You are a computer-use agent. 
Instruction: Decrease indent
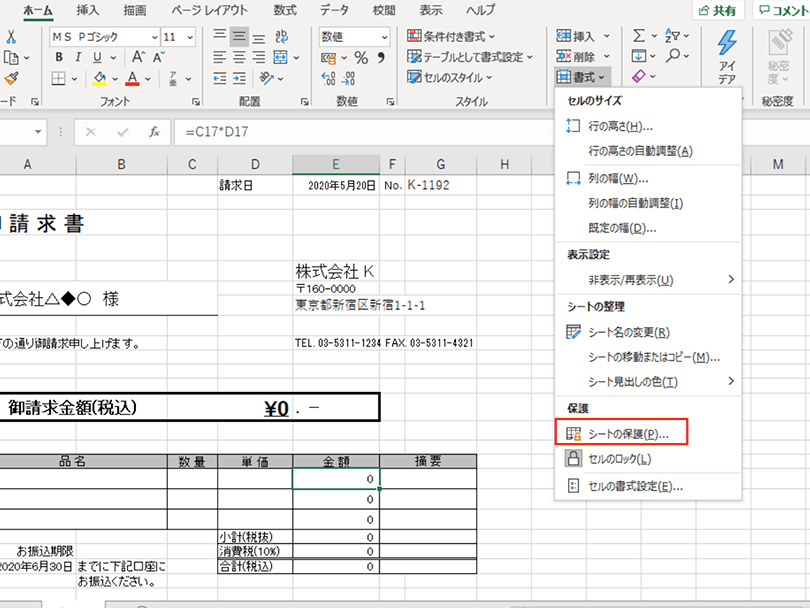[220, 79]
